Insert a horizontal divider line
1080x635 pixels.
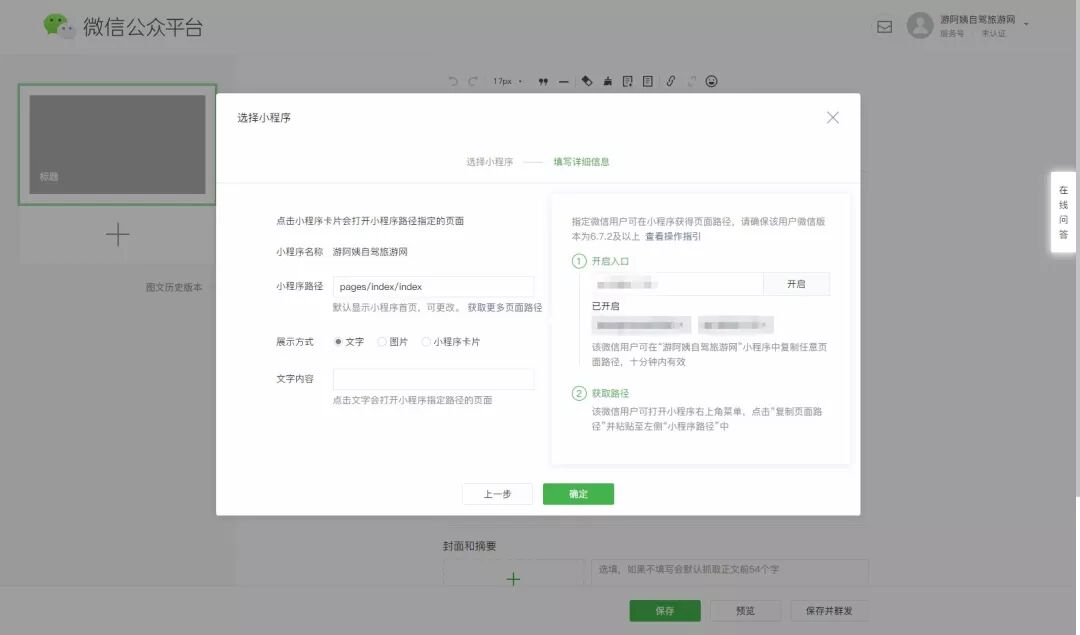tap(563, 81)
